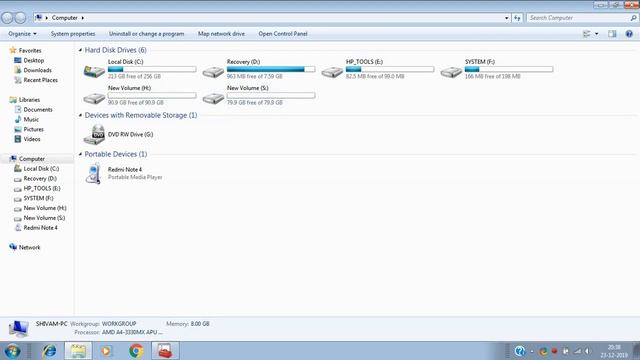The height and width of the screenshot is (360, 640).
Task: Go back with the Back arrow button
Action: pyautogui.click(x=7, y=18)
